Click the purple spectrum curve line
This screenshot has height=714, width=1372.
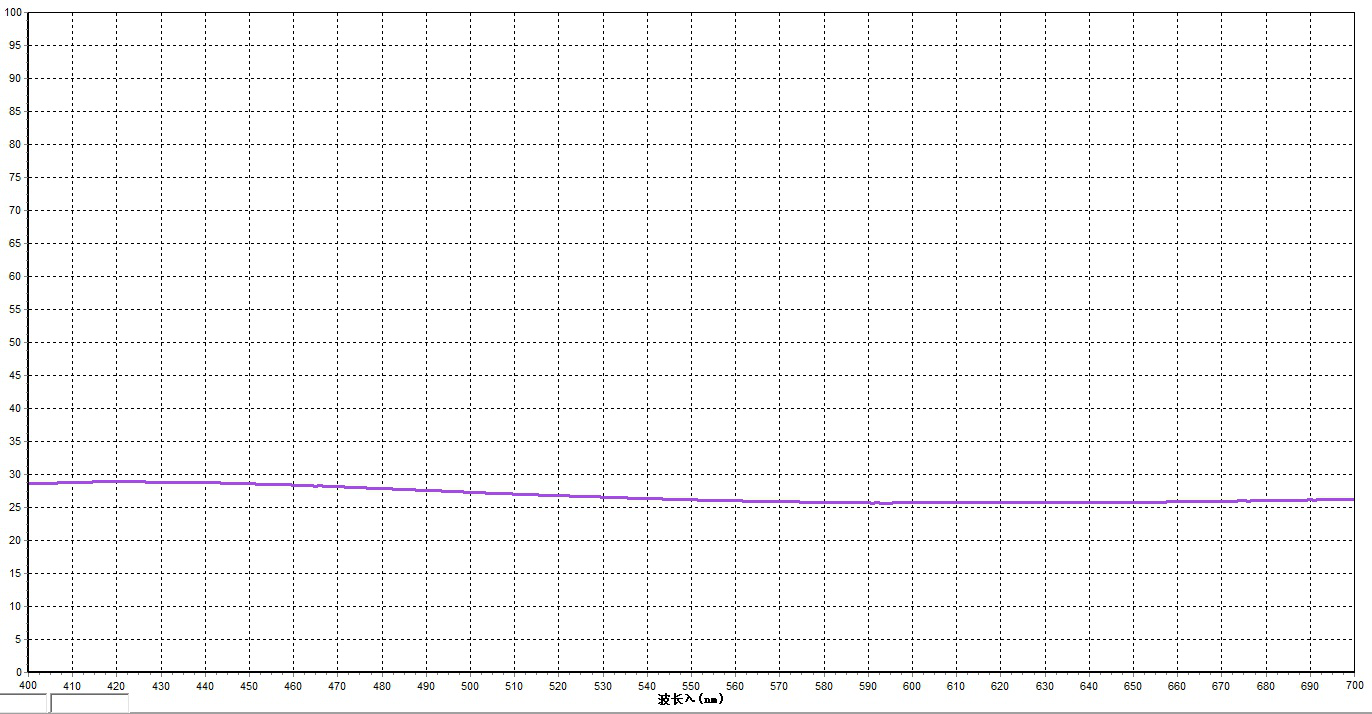(x=690, y=497)
